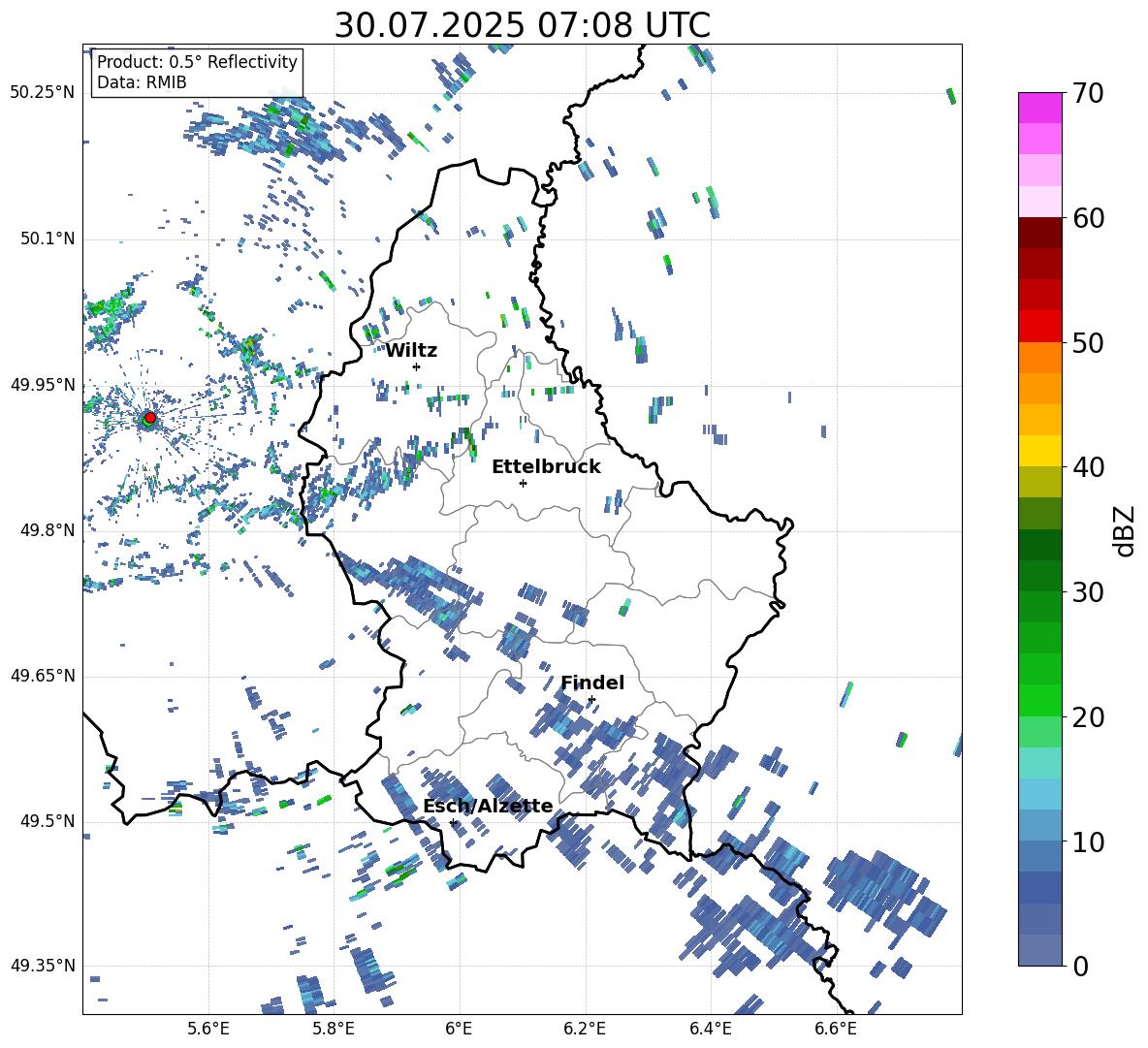This screenshot has width=1148, height=1048.
Task: Click the red colorbar segment near 50
Action: coord(1039,327)
